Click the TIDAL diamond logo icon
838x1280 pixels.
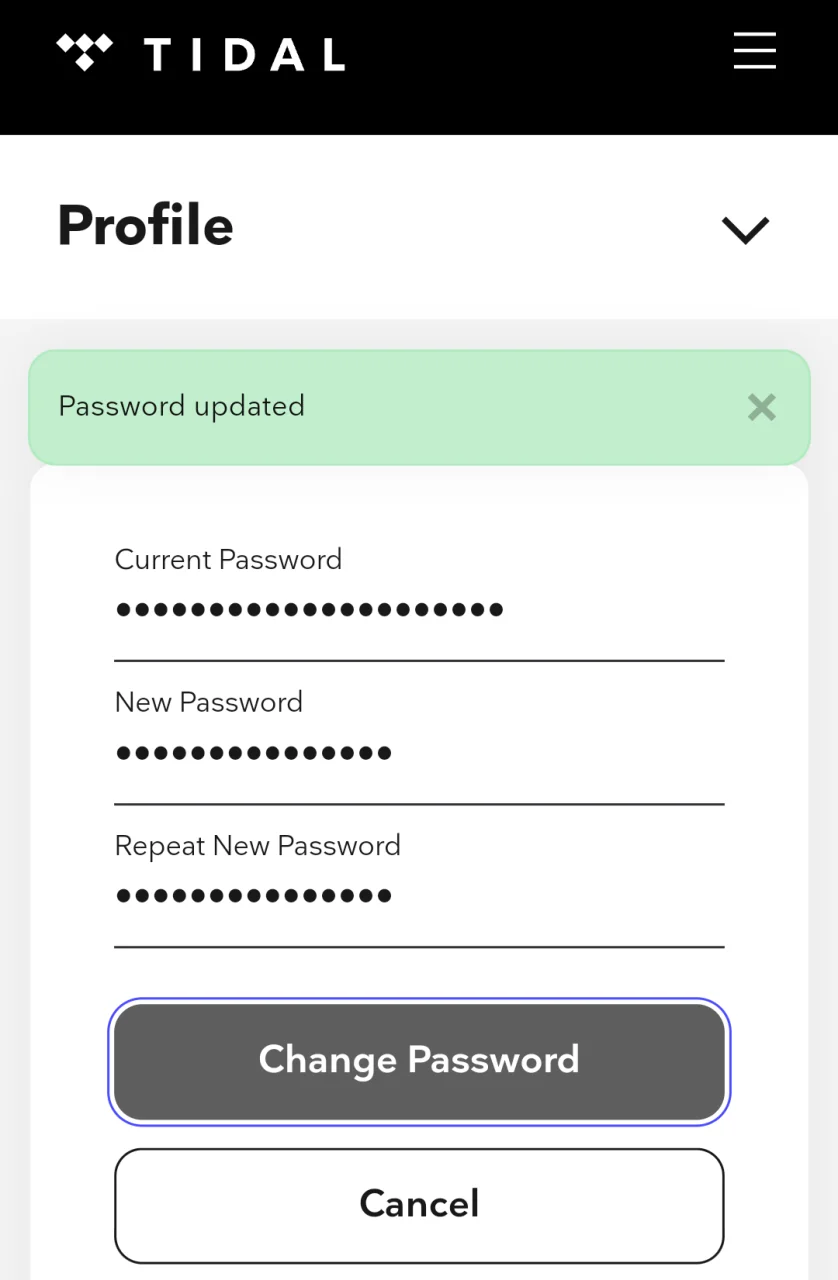[x=84, y=52]
